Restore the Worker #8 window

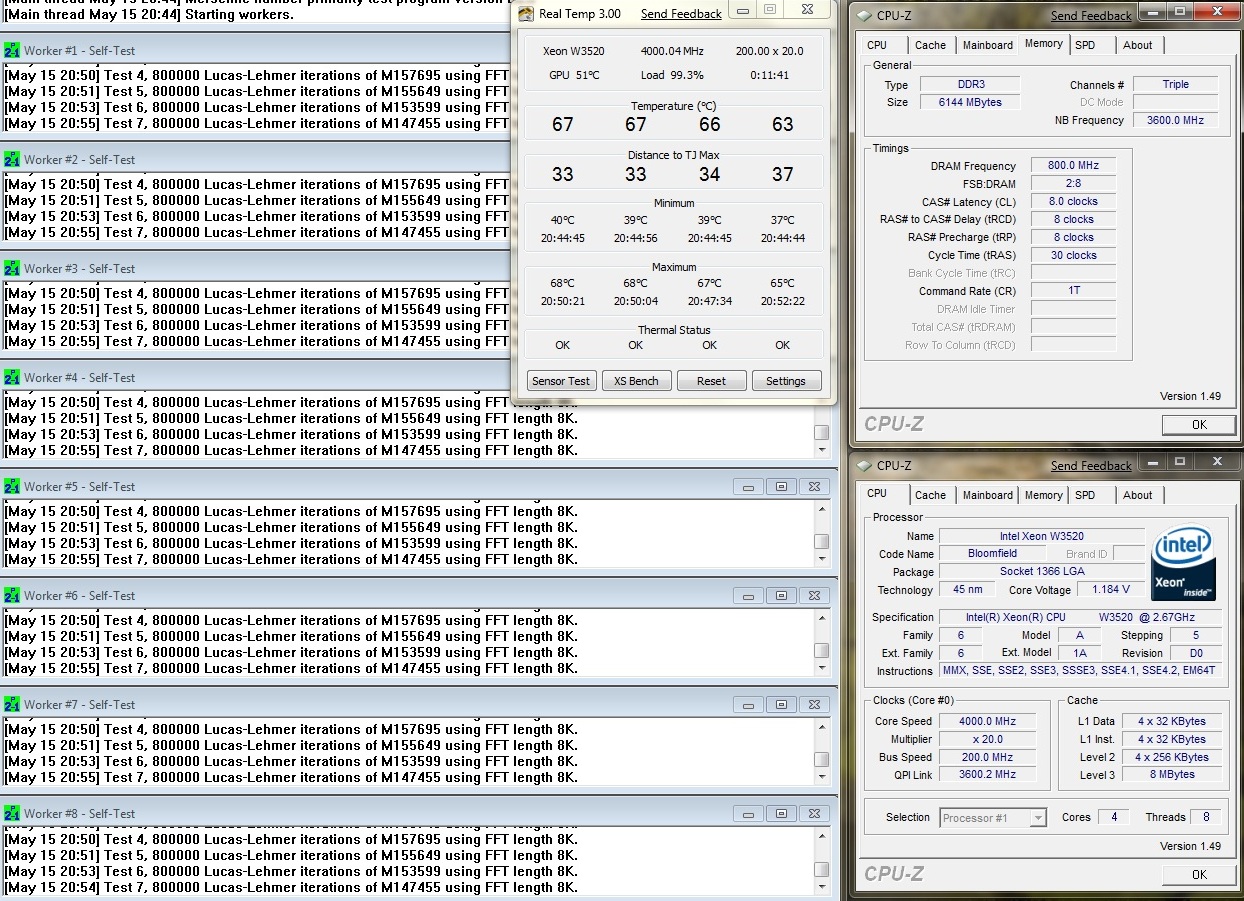coord(781,813)
